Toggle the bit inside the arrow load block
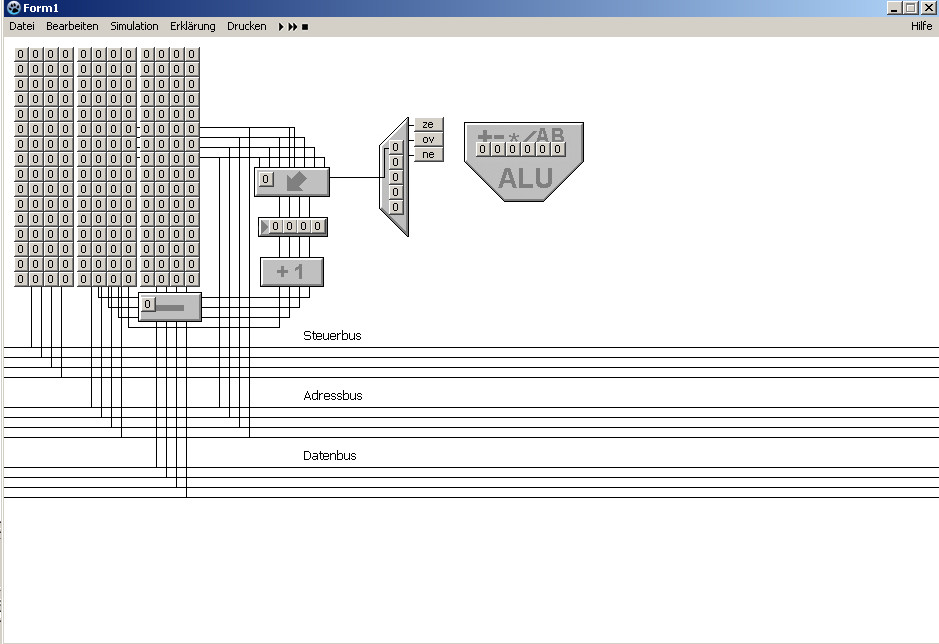Image resolution: width=939 pixels, height=644 pixels. coord(265,180)
